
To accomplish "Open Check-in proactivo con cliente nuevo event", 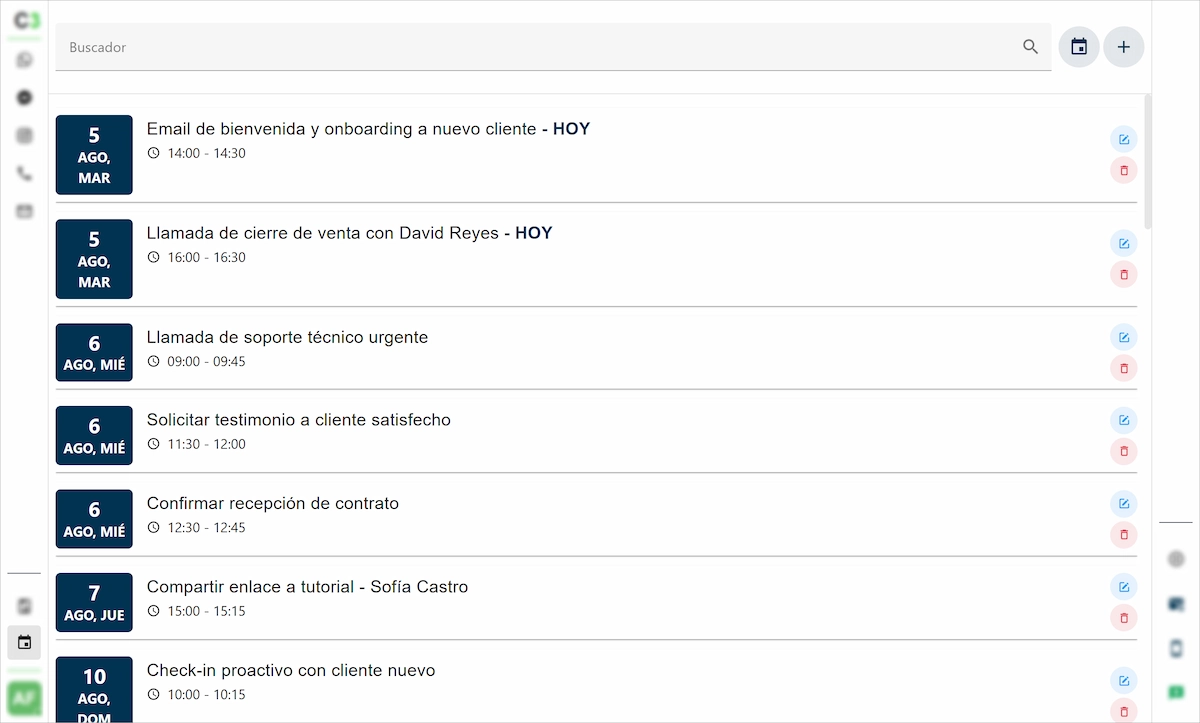I will (x=291, y=671).
